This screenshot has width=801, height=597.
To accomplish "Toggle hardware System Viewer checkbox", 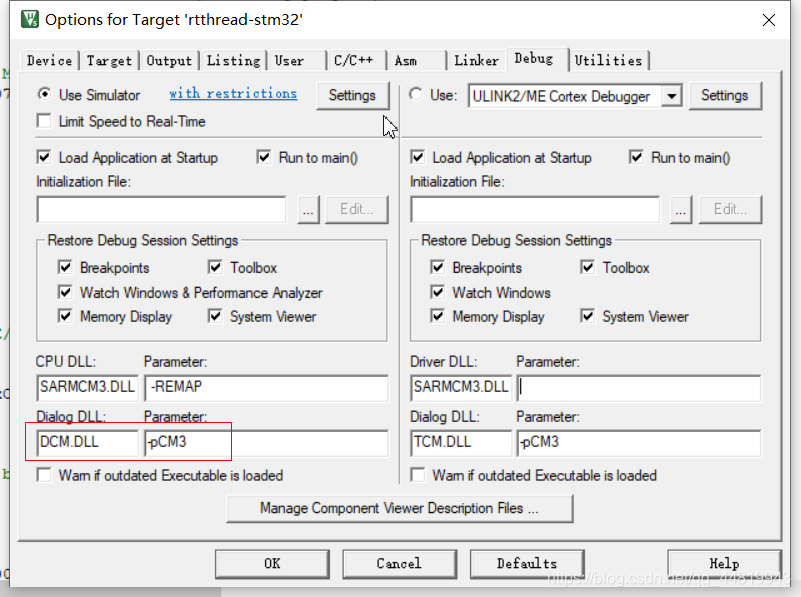I will (587, 316).
